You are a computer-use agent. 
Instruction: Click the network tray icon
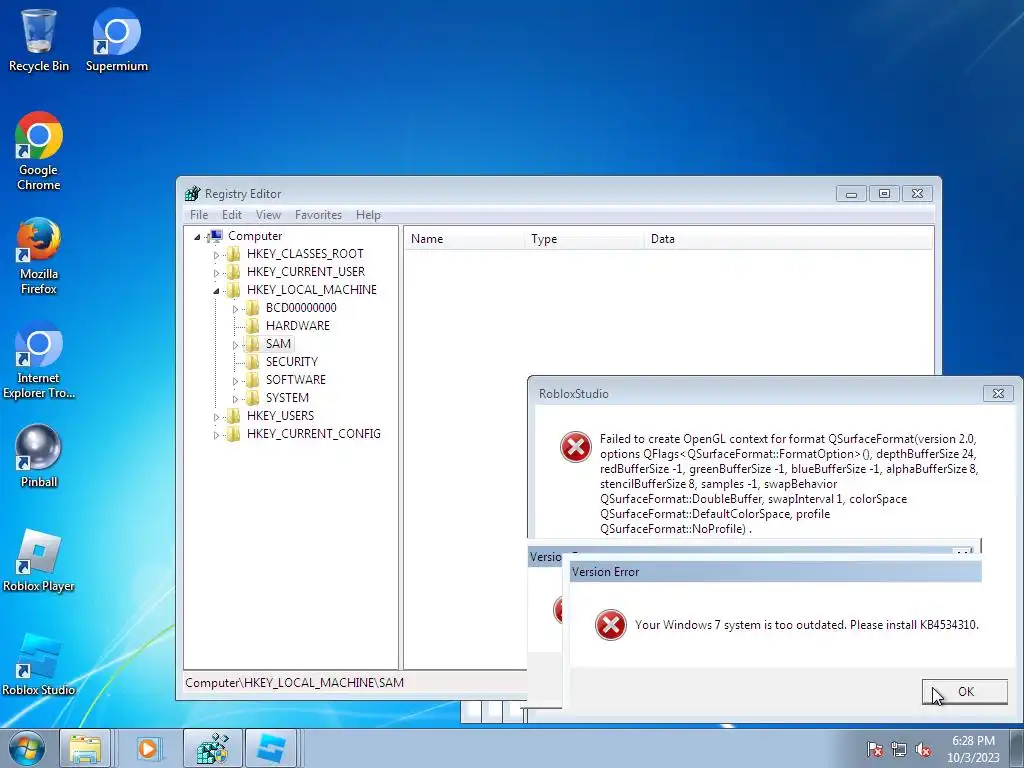pyautogui.click(x=899, y=750)
